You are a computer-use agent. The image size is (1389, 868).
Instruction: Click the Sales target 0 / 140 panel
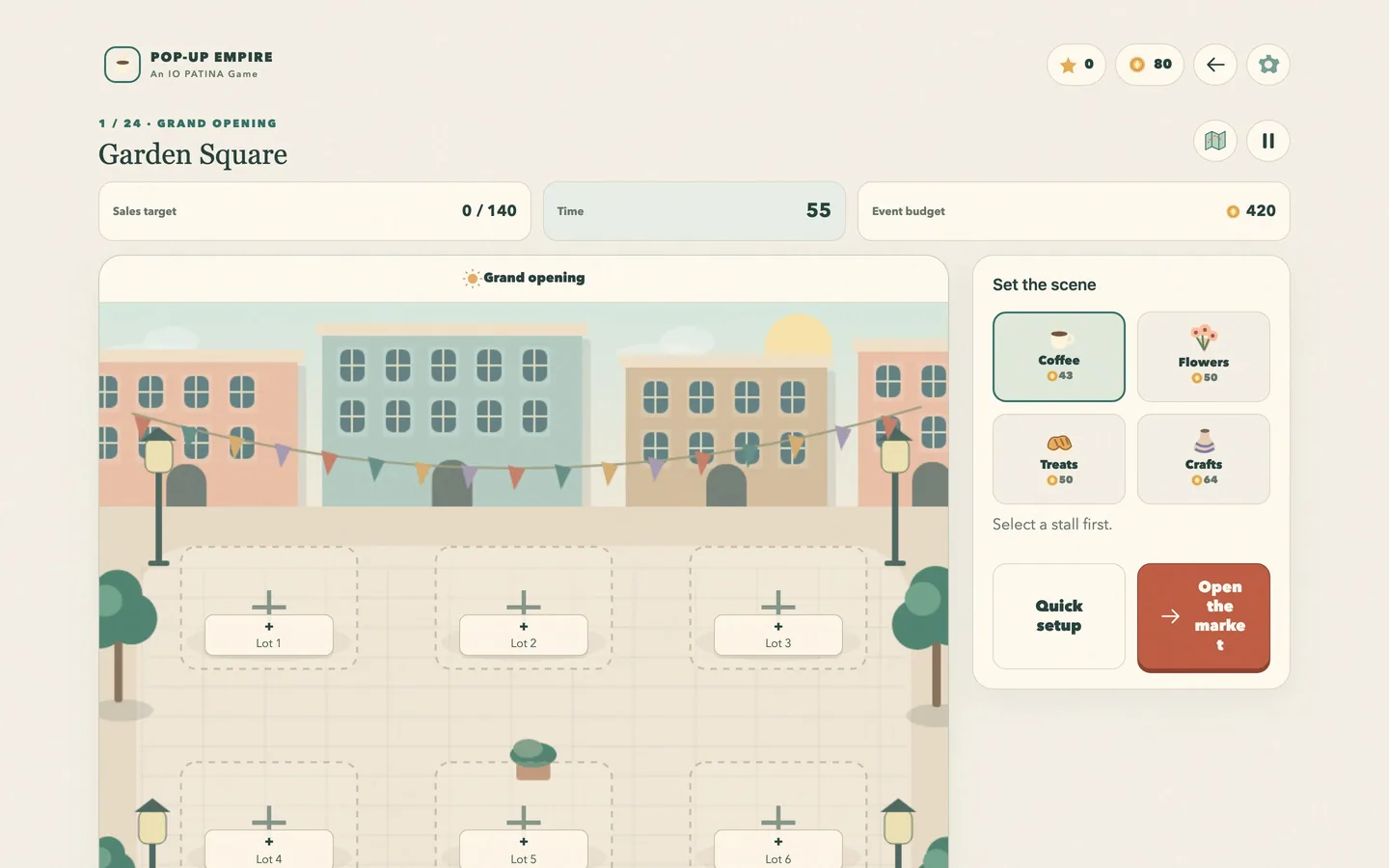[314, 211]
